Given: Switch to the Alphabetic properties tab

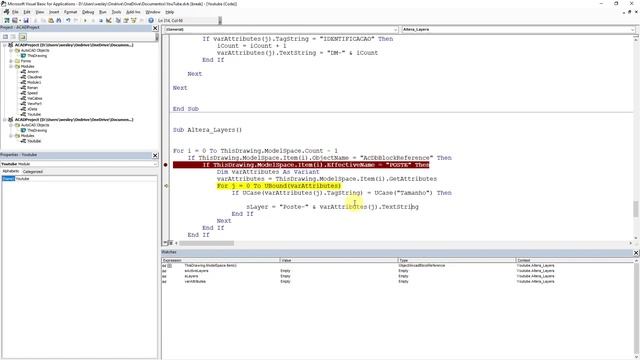Looking at the screenshot, I should [x=11, y=171].
